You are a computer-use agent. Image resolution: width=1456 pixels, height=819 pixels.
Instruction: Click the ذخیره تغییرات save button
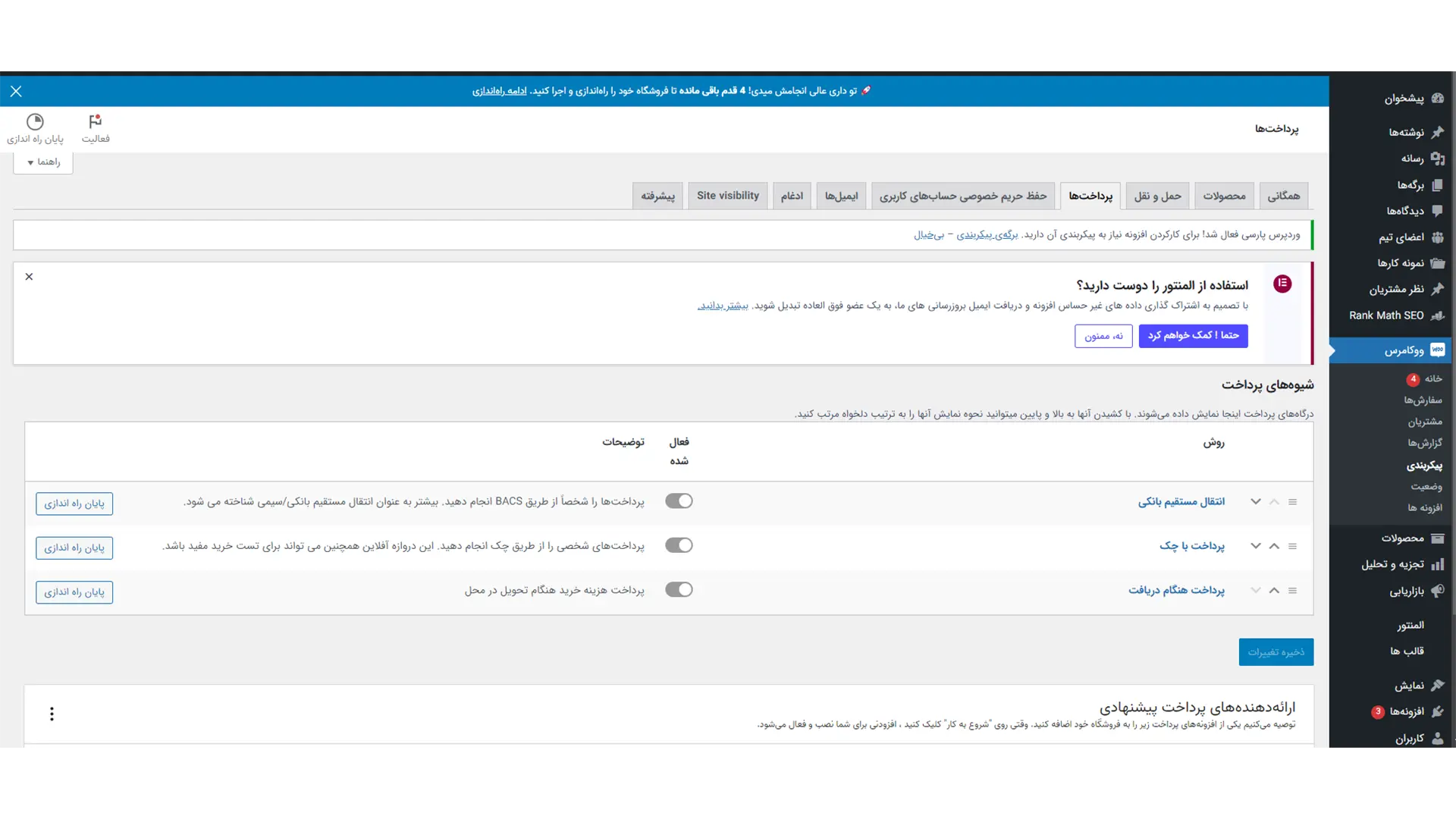tap(1276, 652)
